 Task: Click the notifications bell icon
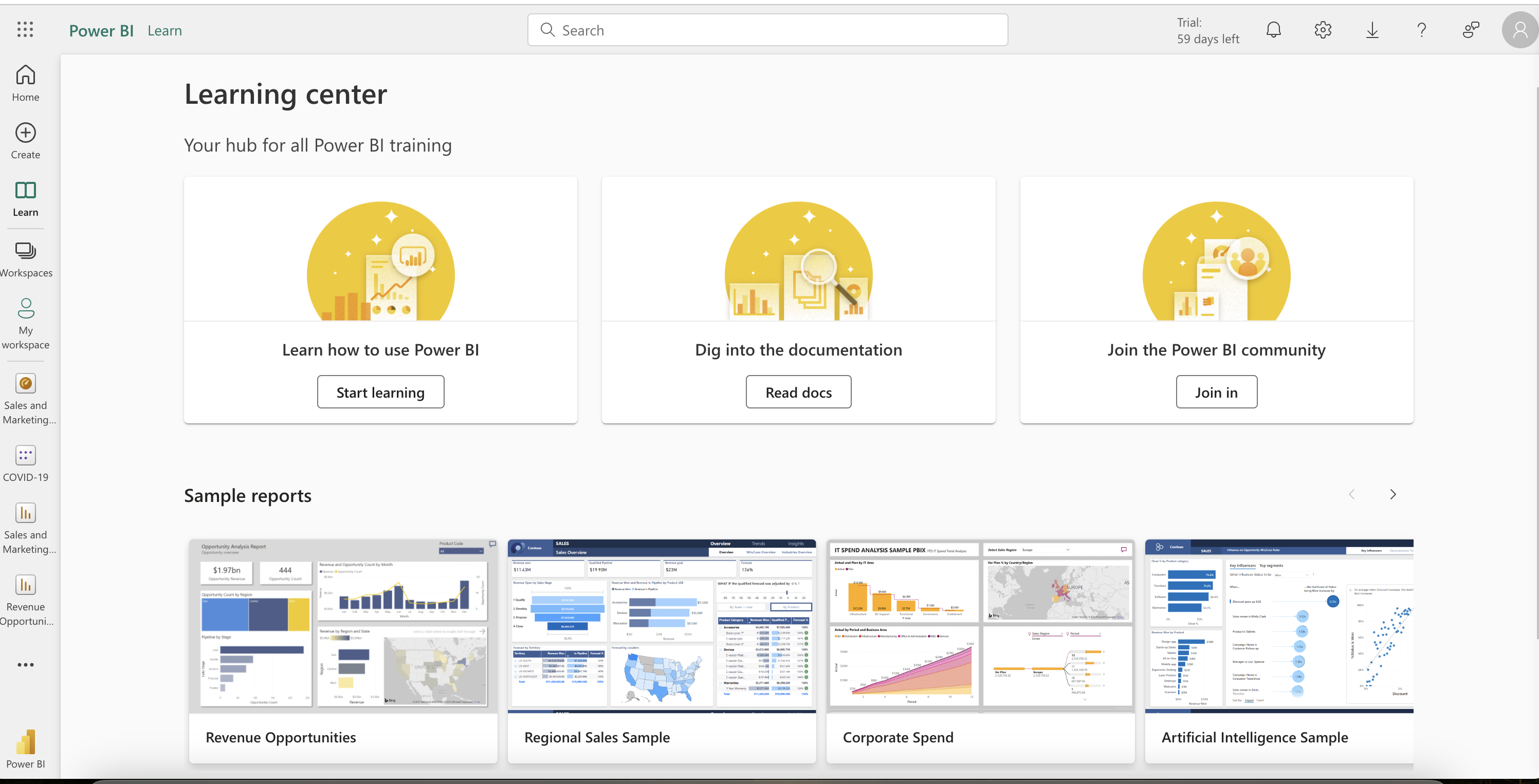(1273, 29)
